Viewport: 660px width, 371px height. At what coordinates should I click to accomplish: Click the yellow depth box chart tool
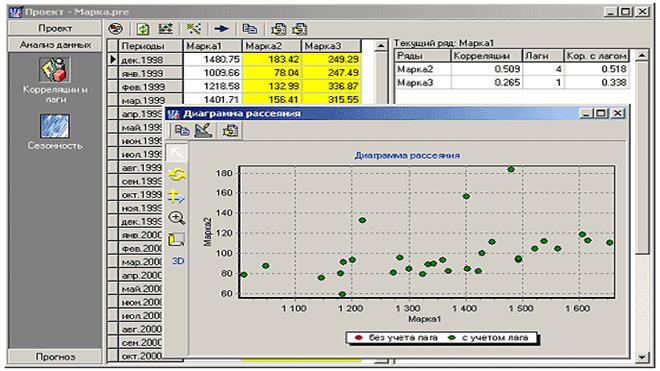click(177, 240)
